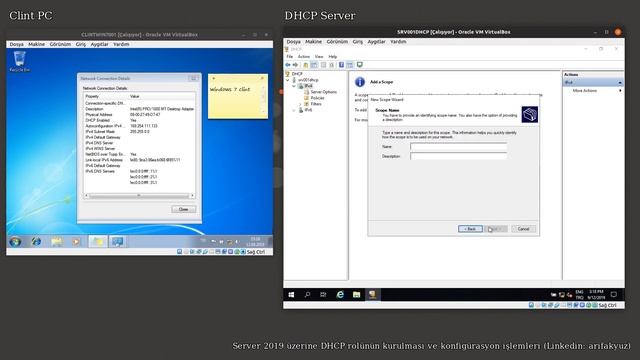Open Windows Start on DHCP Server taskbar
Viewport: 640px width, 360px height.
(x=291, y=294)
